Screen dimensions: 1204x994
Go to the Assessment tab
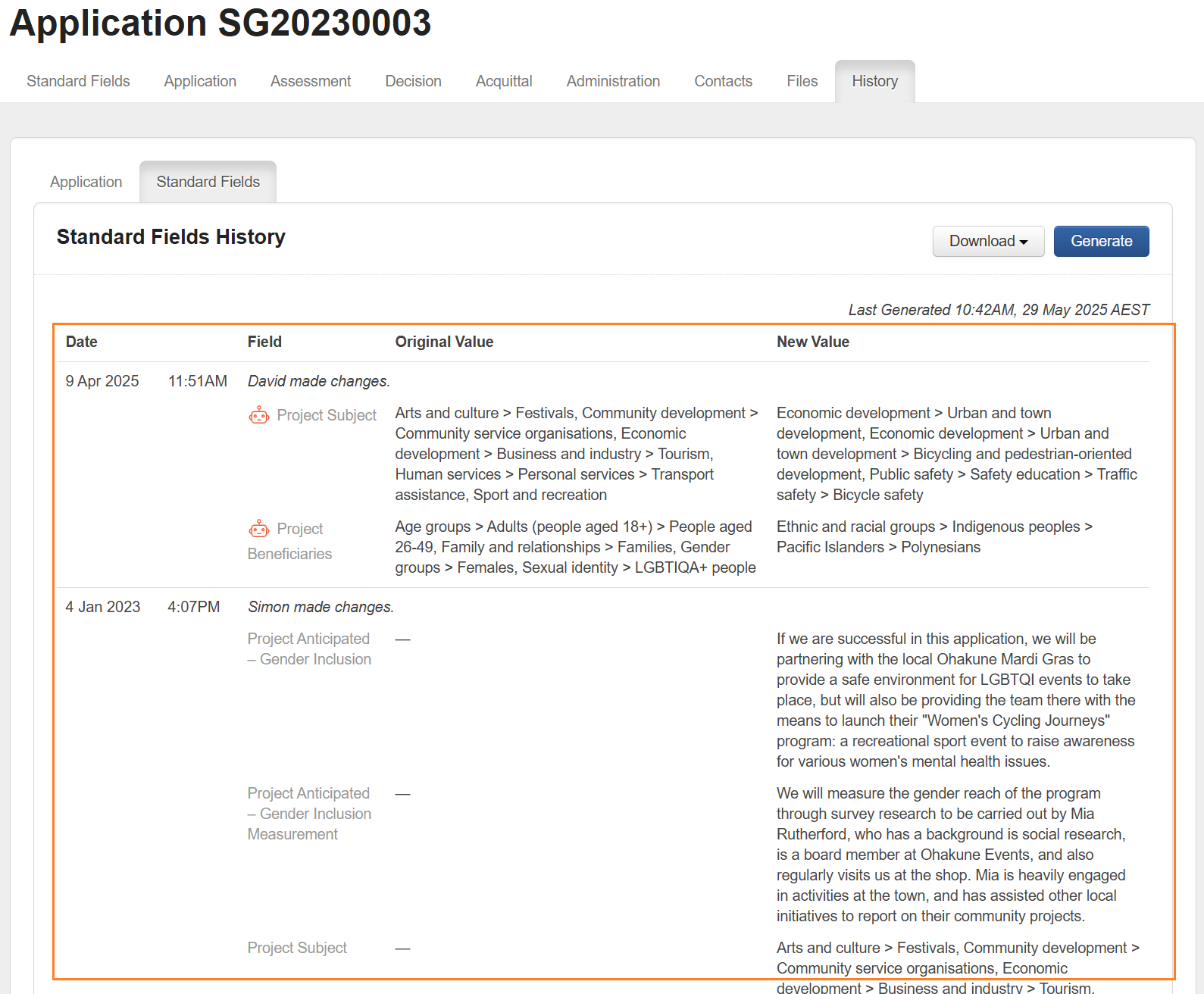[311, 81]
